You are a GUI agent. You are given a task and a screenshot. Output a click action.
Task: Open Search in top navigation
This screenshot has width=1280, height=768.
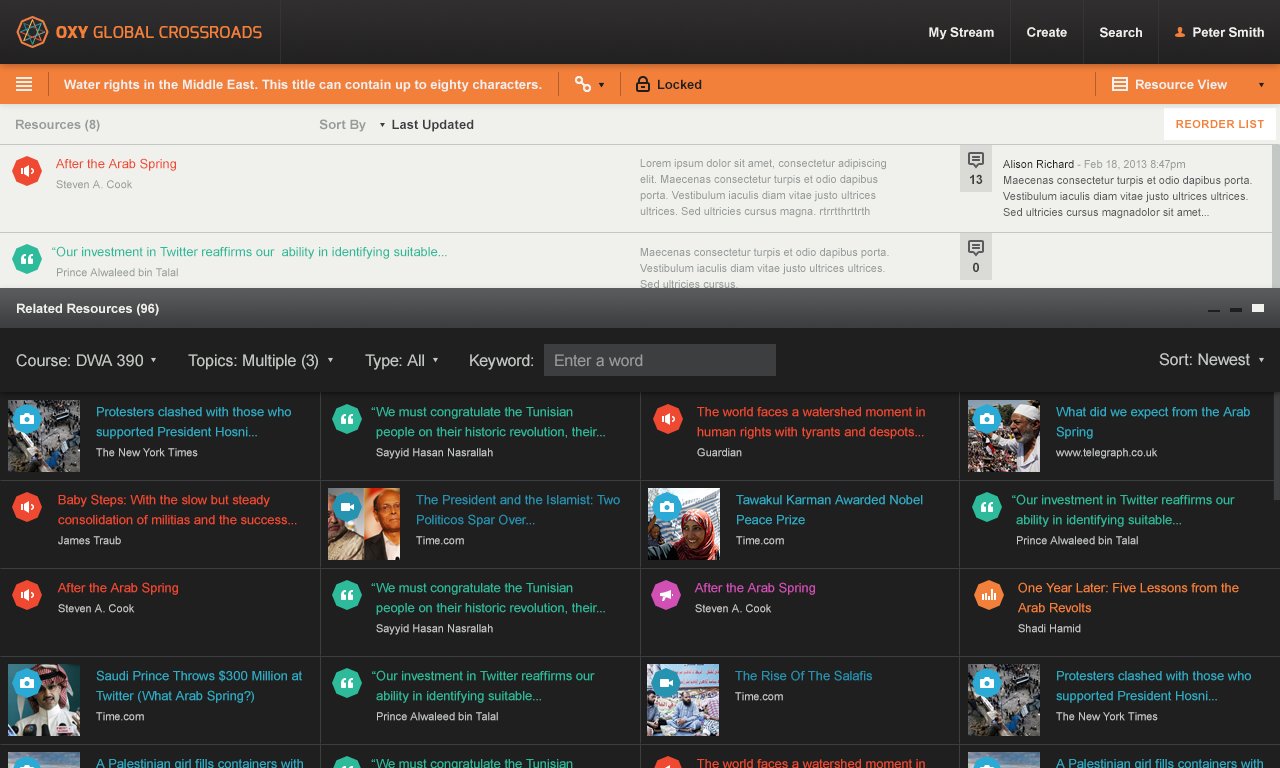tap(1120, 32)
